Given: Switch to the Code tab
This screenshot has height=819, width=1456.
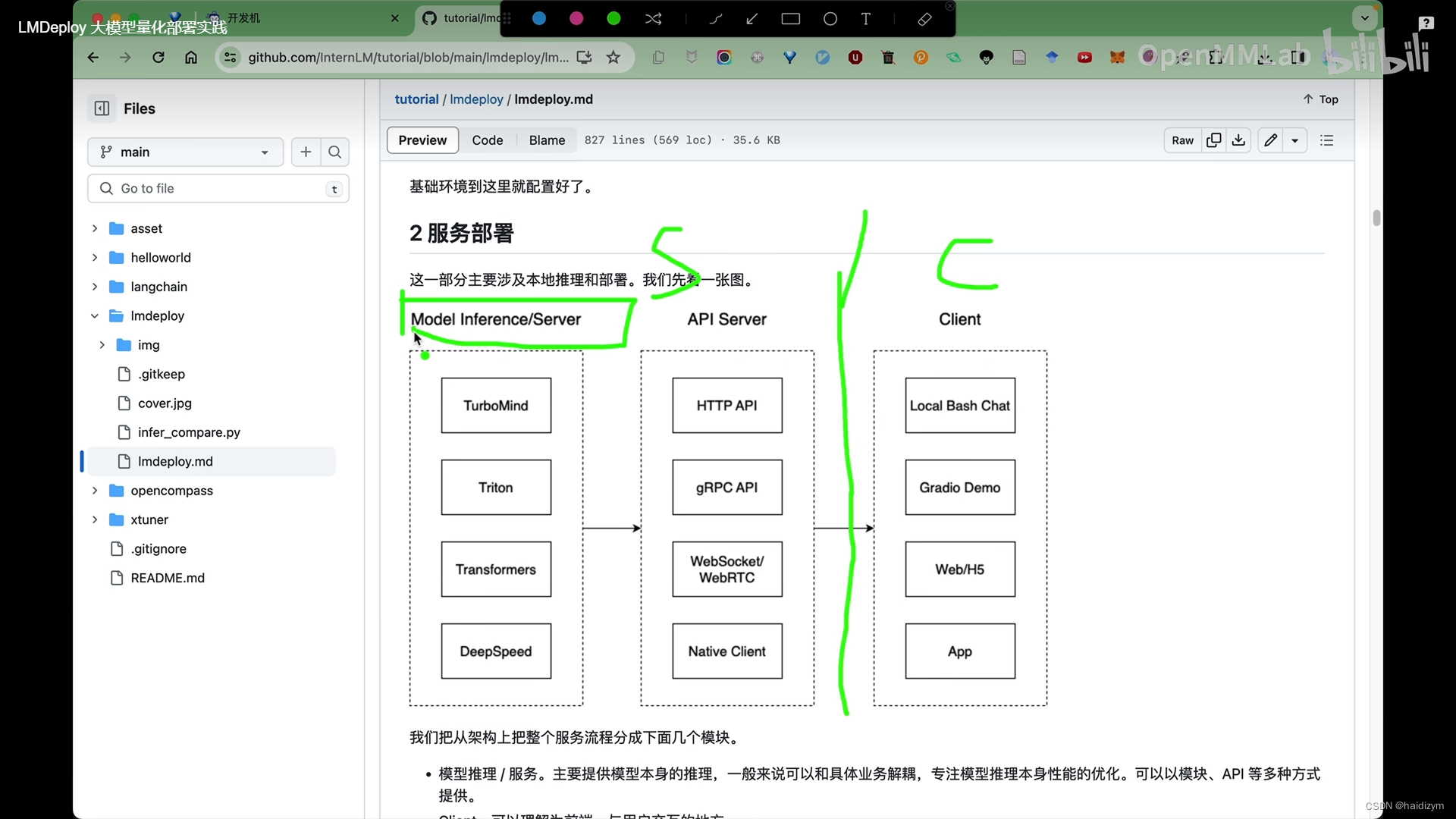Looking at the screenshot, I should pyautogui.click(x=488, y=140).
